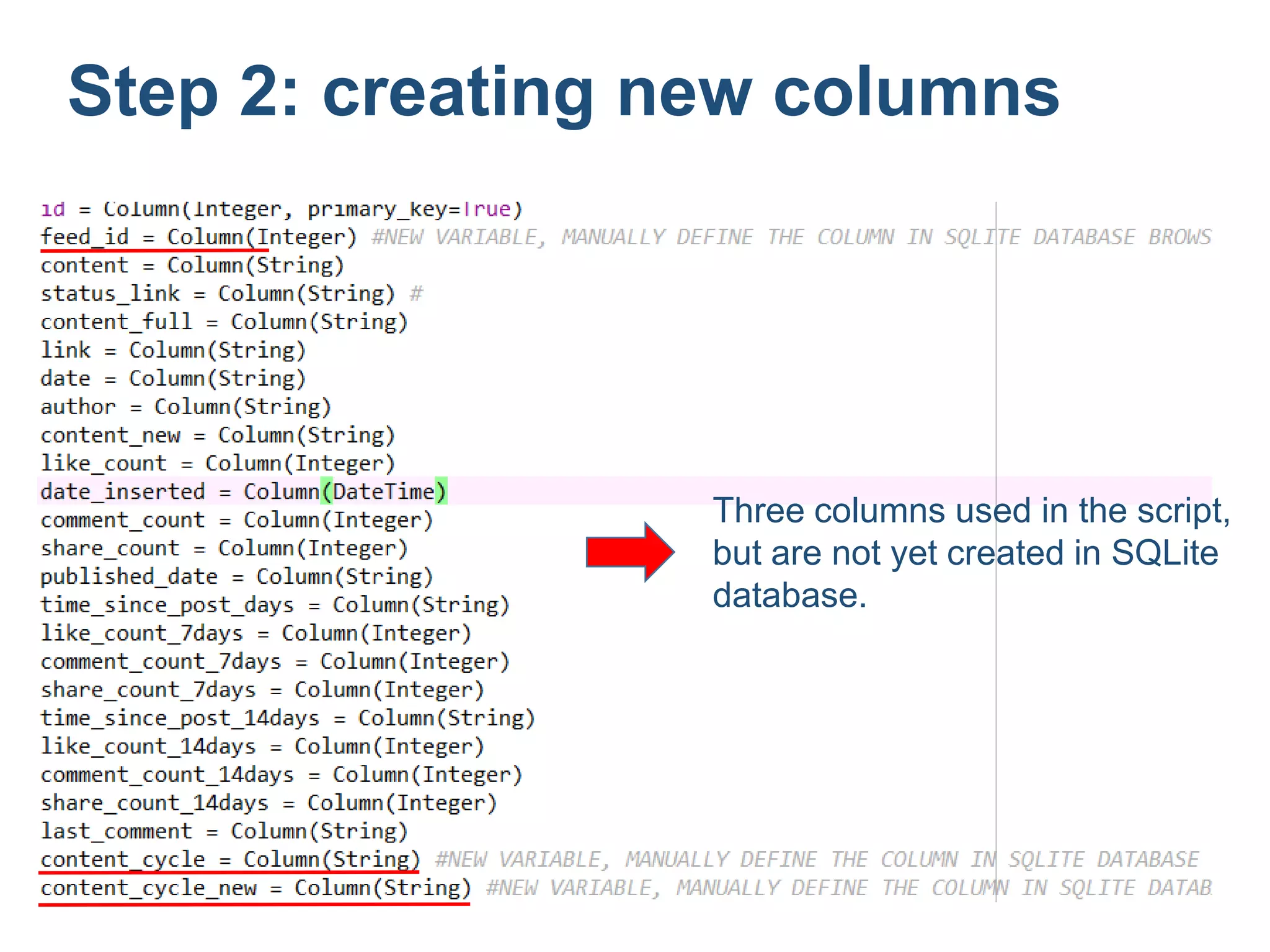Select the line 'date = Column(String)'
1270x952 pixels.
pos(173,379)
